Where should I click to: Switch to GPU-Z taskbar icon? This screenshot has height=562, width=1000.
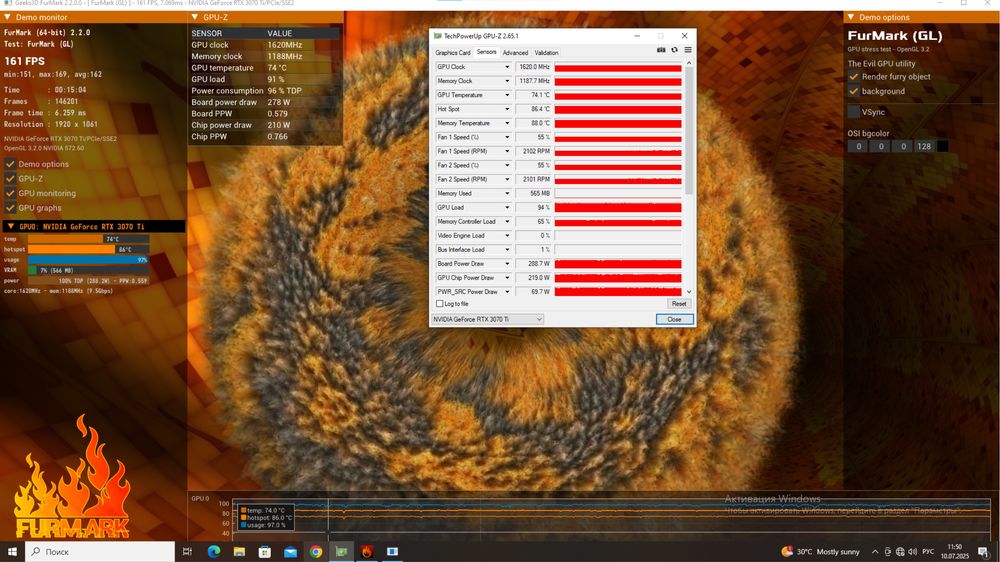coord(341,551)
